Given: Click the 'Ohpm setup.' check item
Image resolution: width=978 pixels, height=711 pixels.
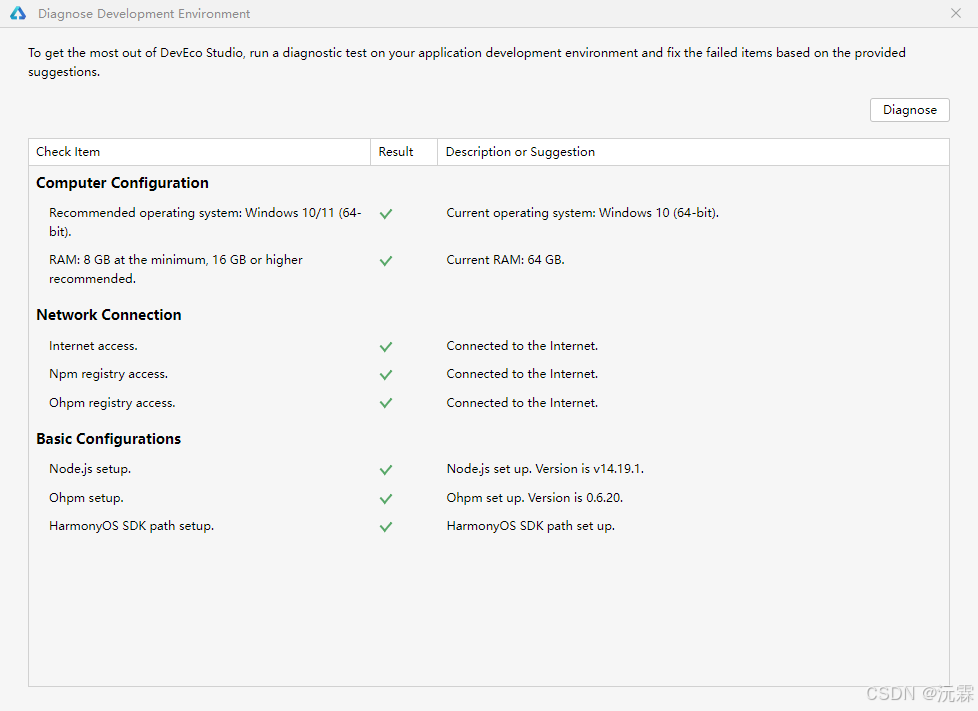Looking at the screenshot, I should coord(86,498).
